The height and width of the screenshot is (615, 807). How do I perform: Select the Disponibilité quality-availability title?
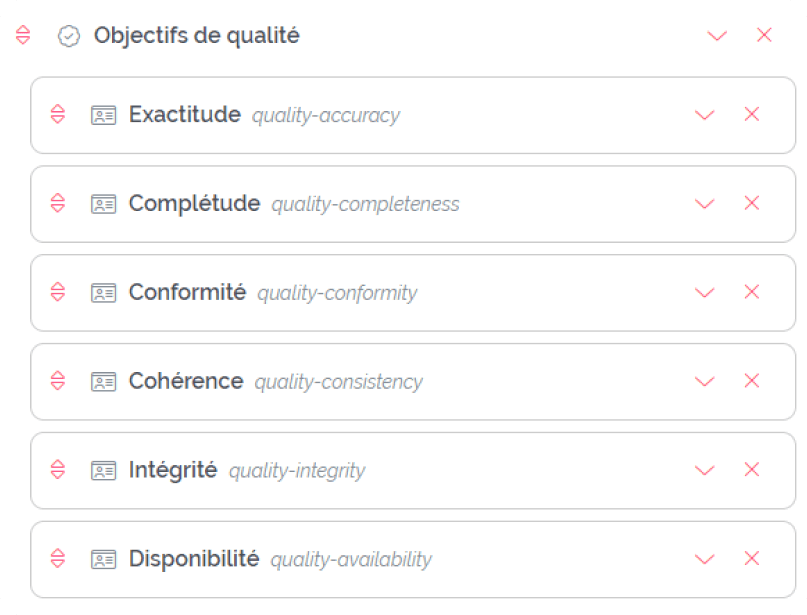tap(194, 559)
